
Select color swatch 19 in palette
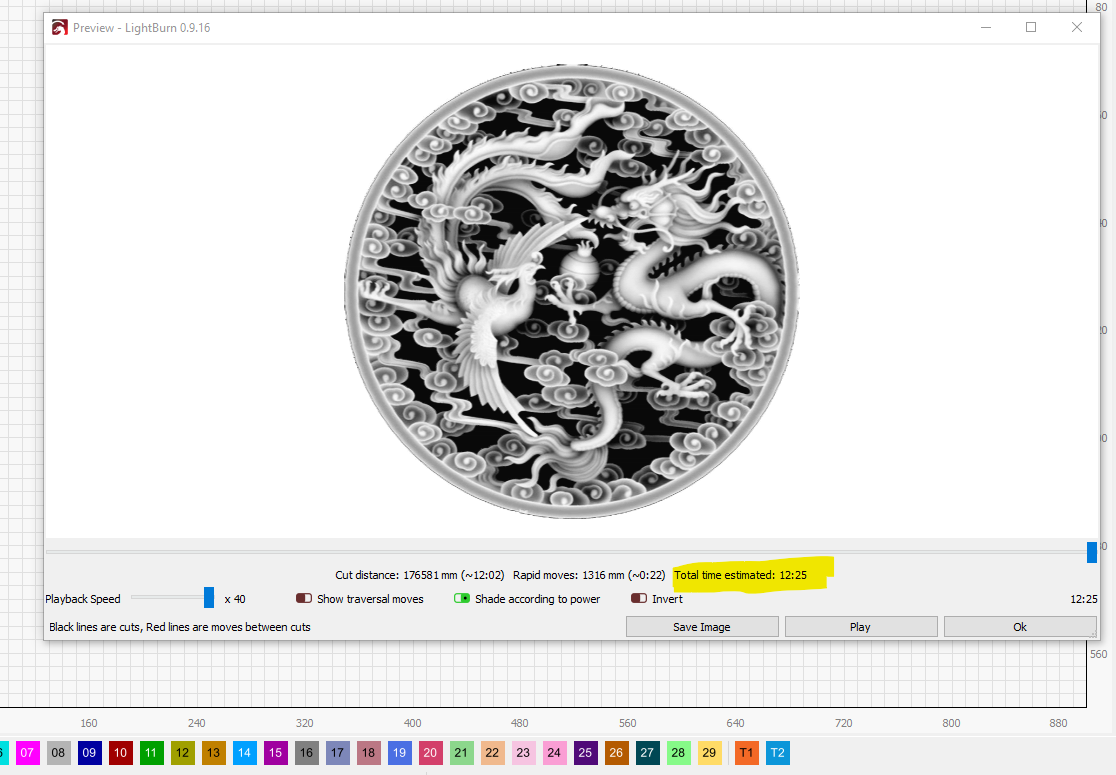[x=399, y=753]
